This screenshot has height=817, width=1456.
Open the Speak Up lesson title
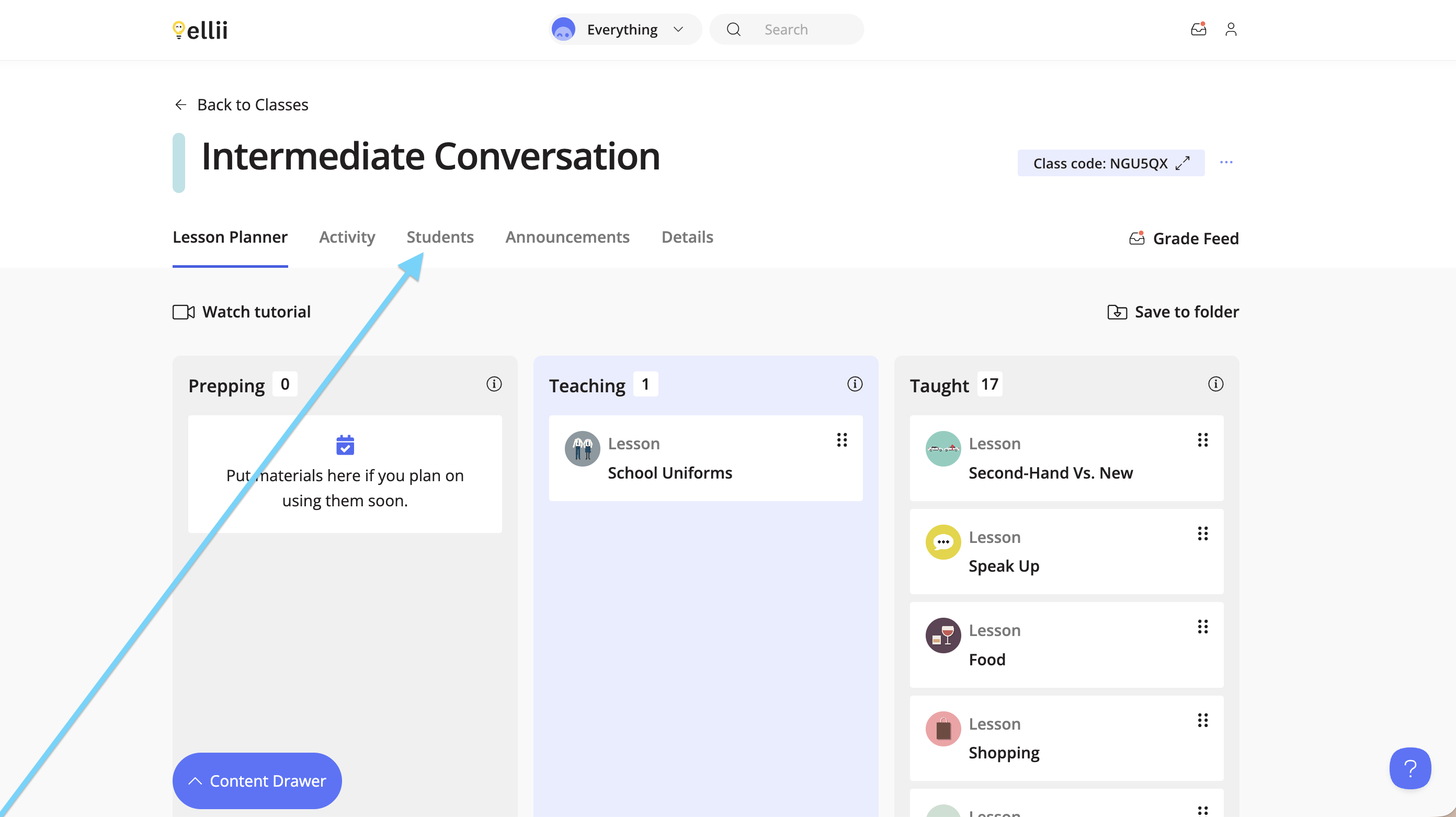[1004, 566]
